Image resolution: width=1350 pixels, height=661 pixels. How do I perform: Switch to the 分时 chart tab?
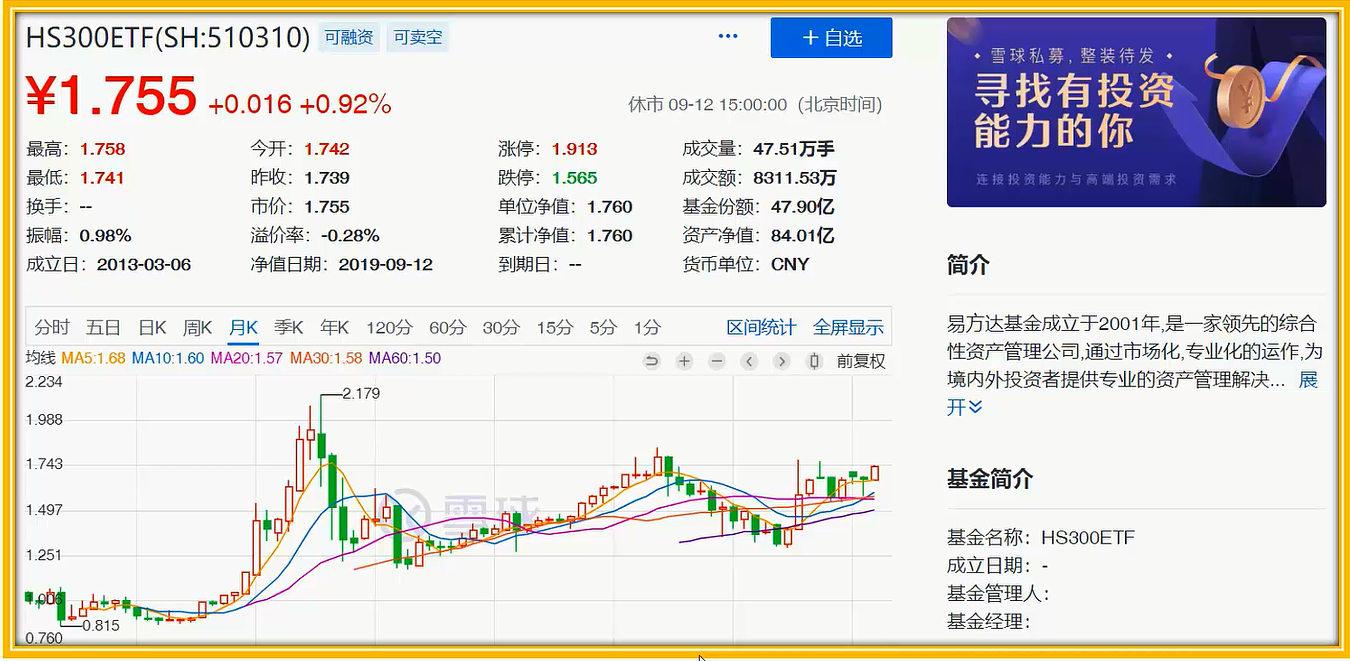pyautogui.click(x=52, y=327)
